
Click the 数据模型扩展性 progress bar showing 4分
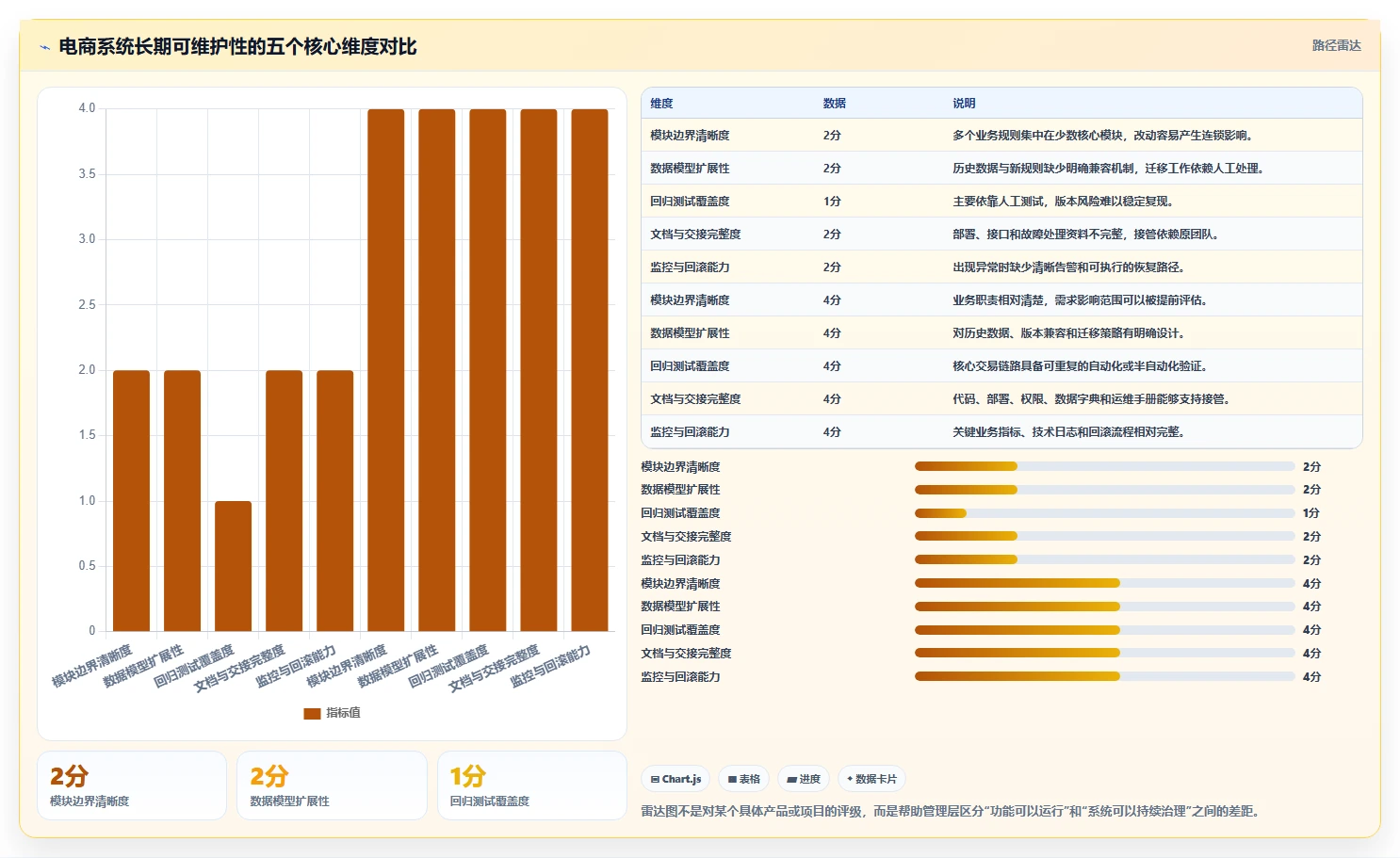(1104, 607)
